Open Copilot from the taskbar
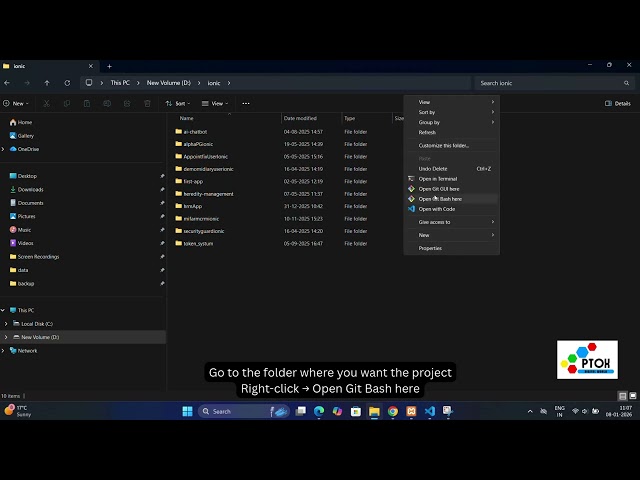 [x=337, y=411]
